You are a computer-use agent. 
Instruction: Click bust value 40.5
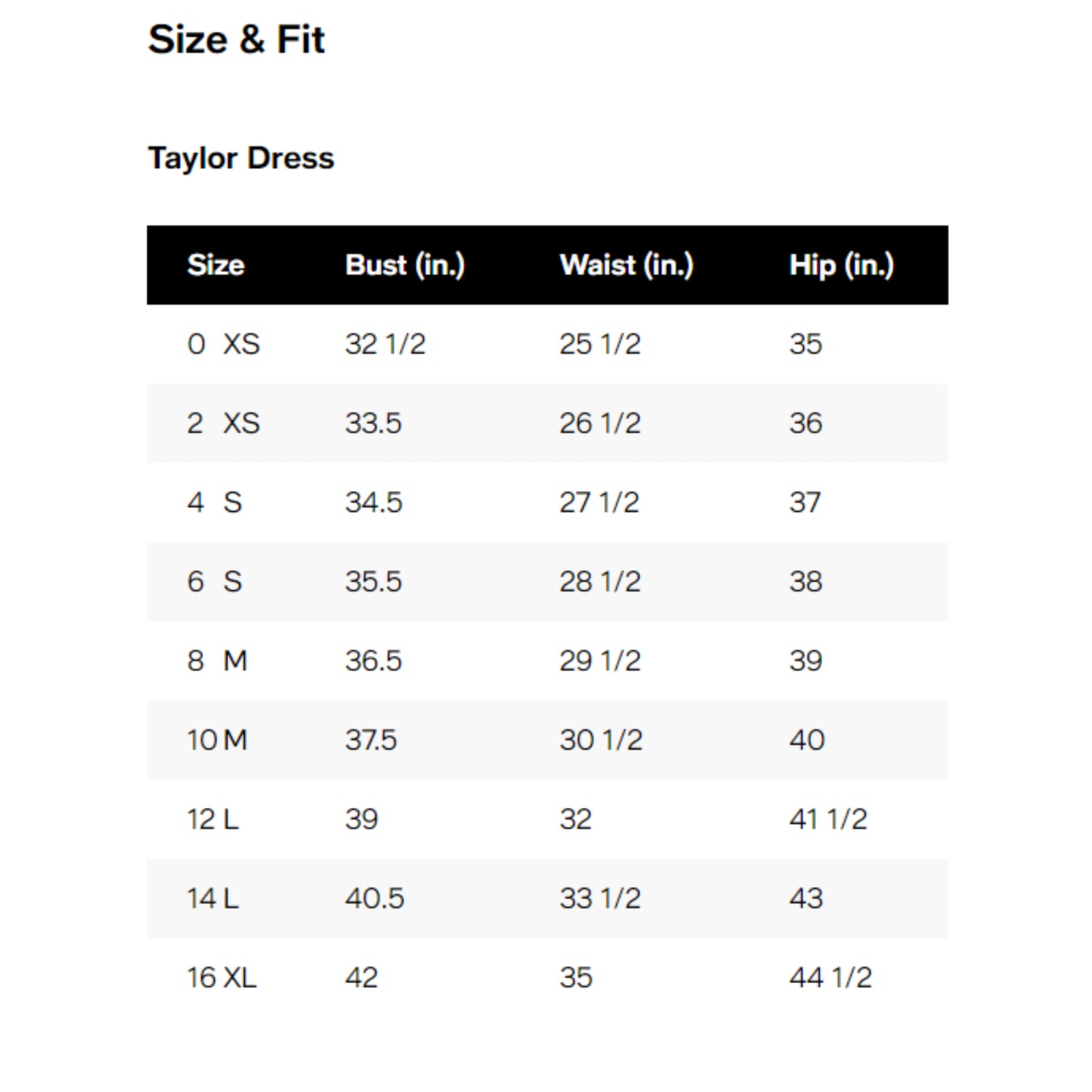[374, 899]
